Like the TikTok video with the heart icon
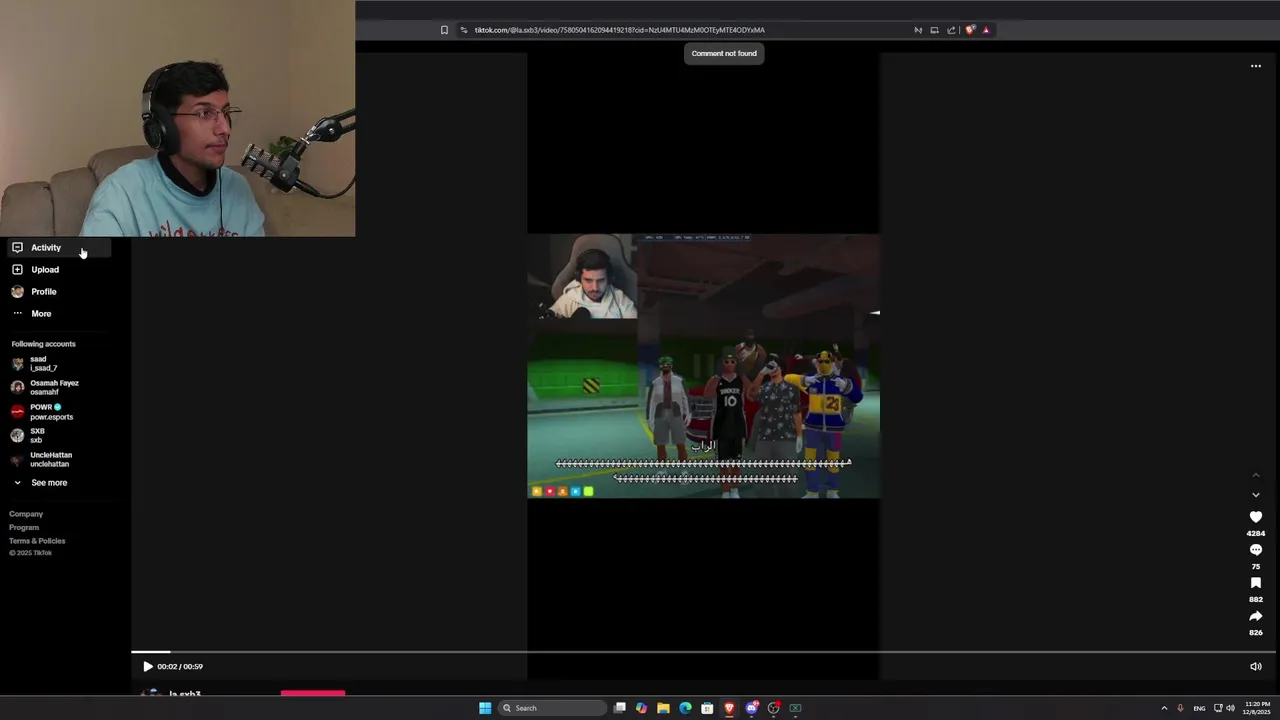Viewport: 1280px width, 720px height. pos(1256,517)
